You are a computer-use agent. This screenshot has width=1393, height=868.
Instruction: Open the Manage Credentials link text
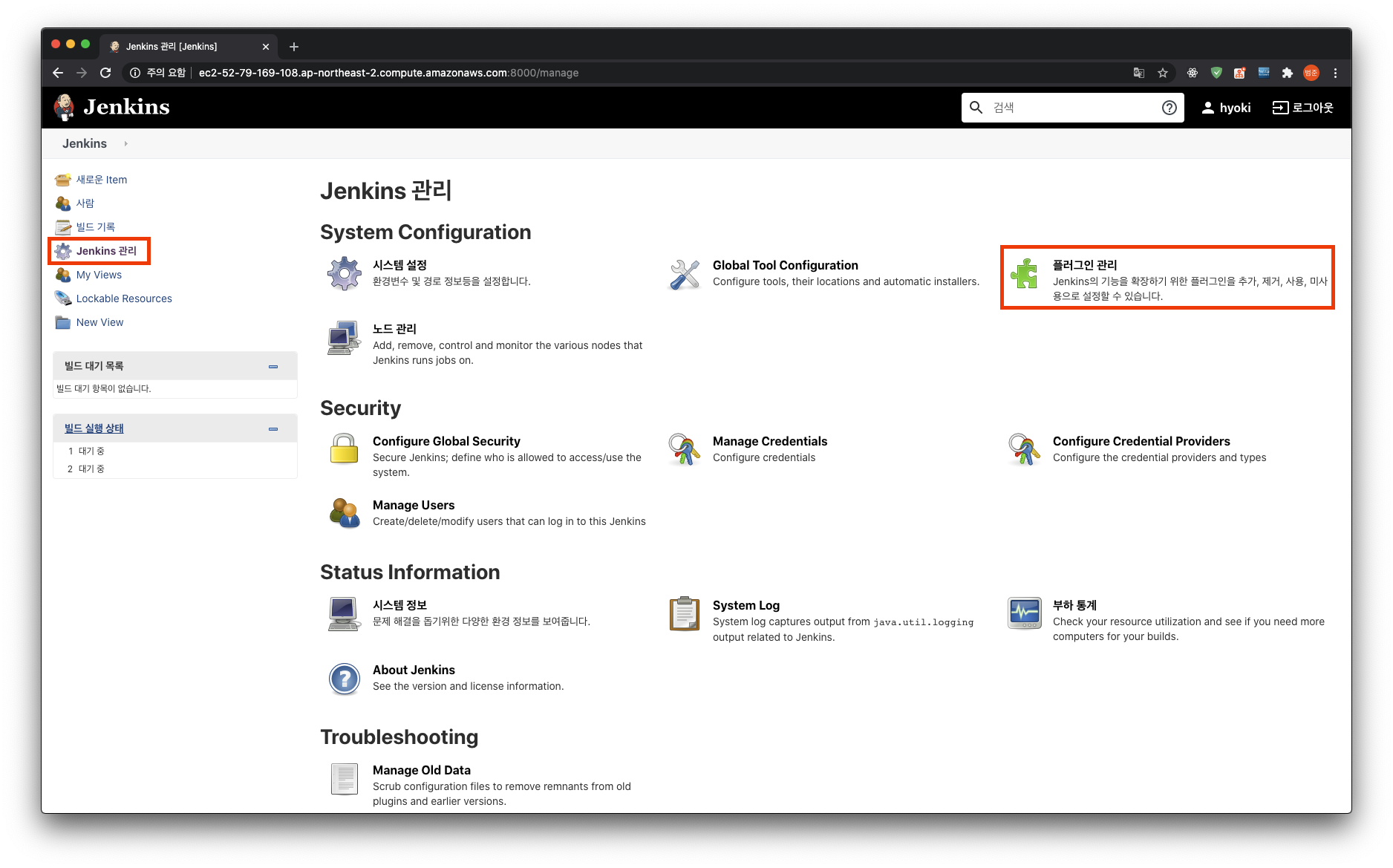click(x=770, y=441)
